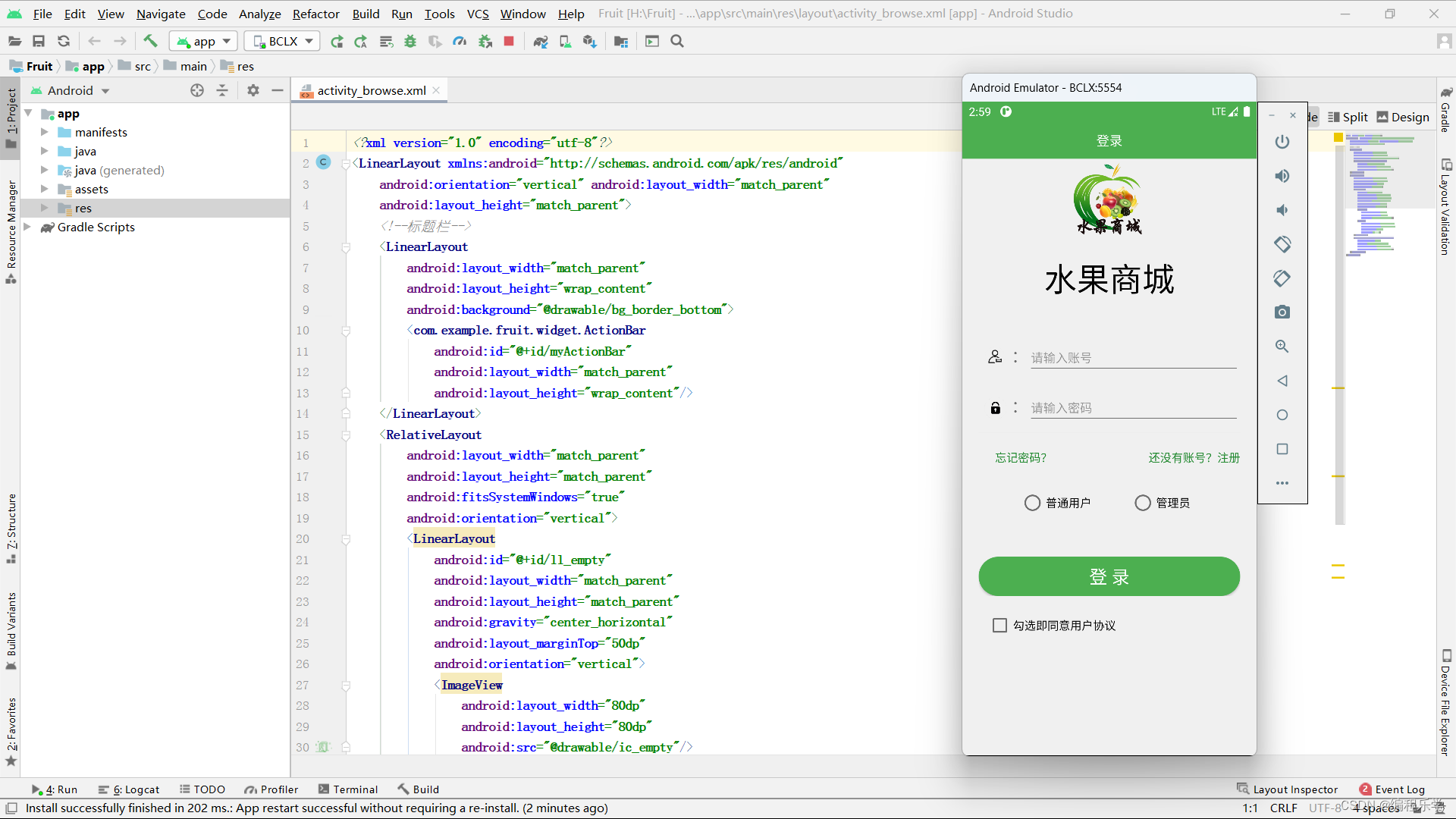1456x819 pixels.
Task: Click the 忘记密码? link
Action: click(x=1021, y=458)
